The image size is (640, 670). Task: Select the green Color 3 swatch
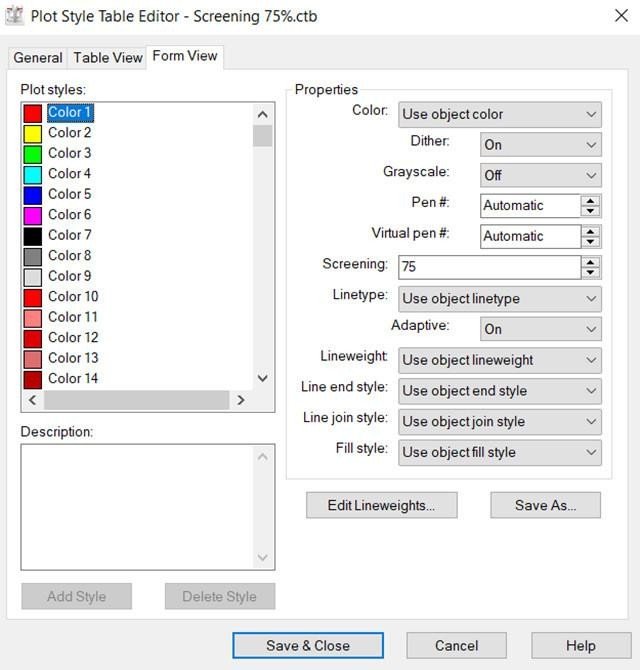(33, 154)
